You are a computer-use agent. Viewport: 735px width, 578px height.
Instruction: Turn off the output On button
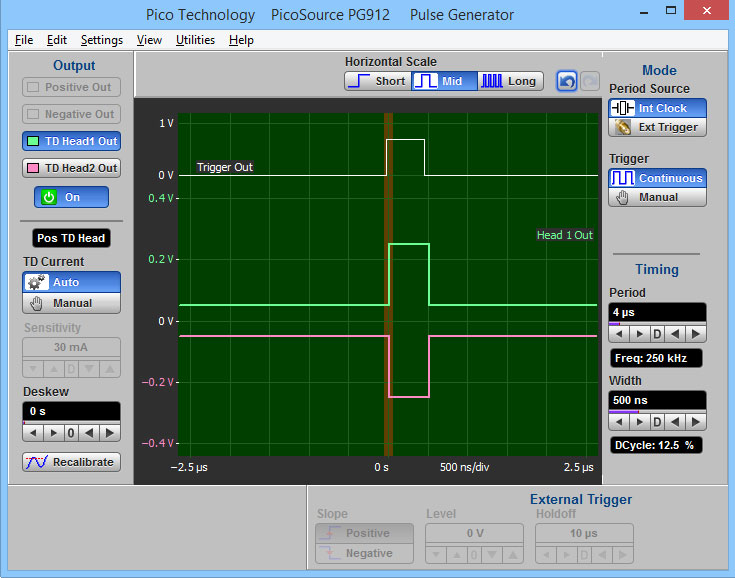coord(71,197)
